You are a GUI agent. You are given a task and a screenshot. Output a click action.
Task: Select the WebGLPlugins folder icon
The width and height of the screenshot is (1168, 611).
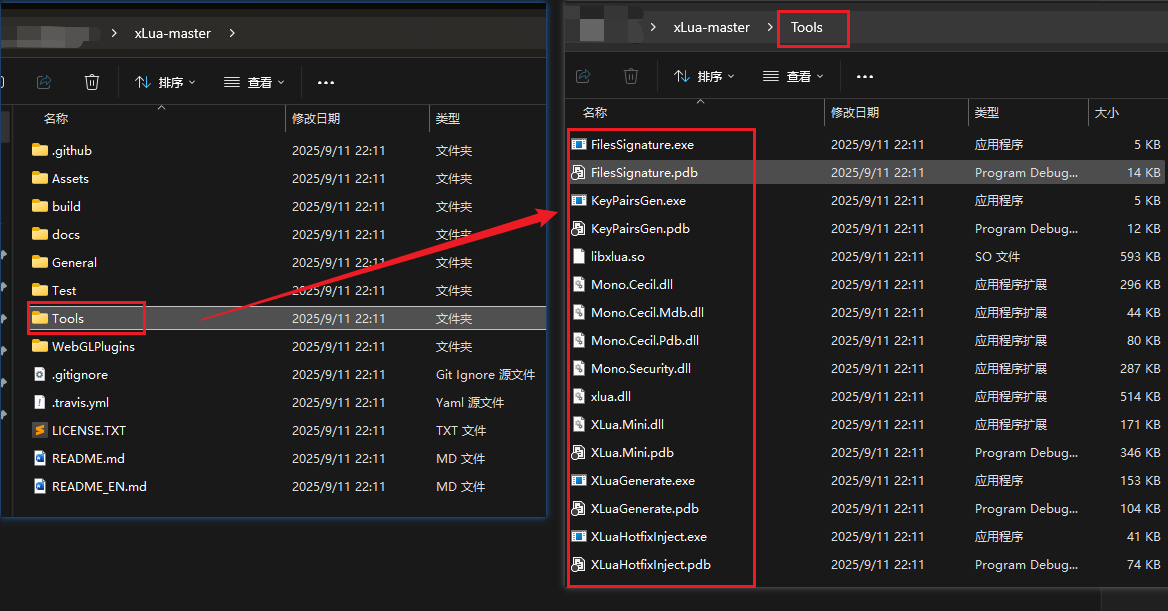[x=40, y=346]
